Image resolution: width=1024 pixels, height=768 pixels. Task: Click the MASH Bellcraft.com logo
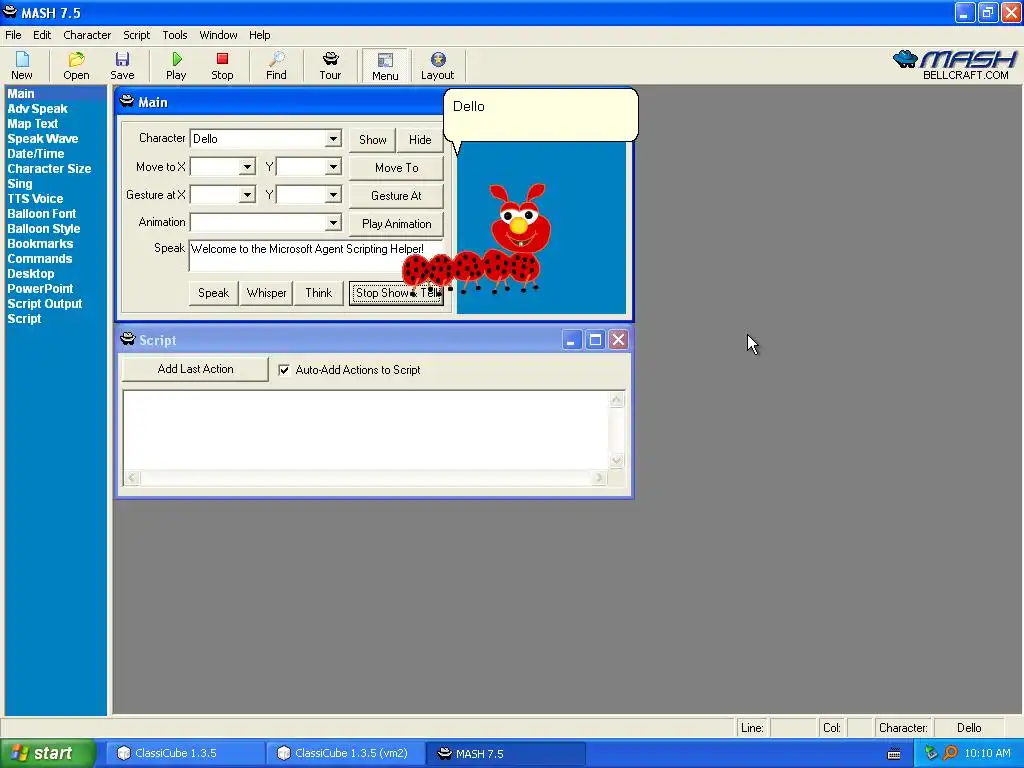tap(955, 65)
